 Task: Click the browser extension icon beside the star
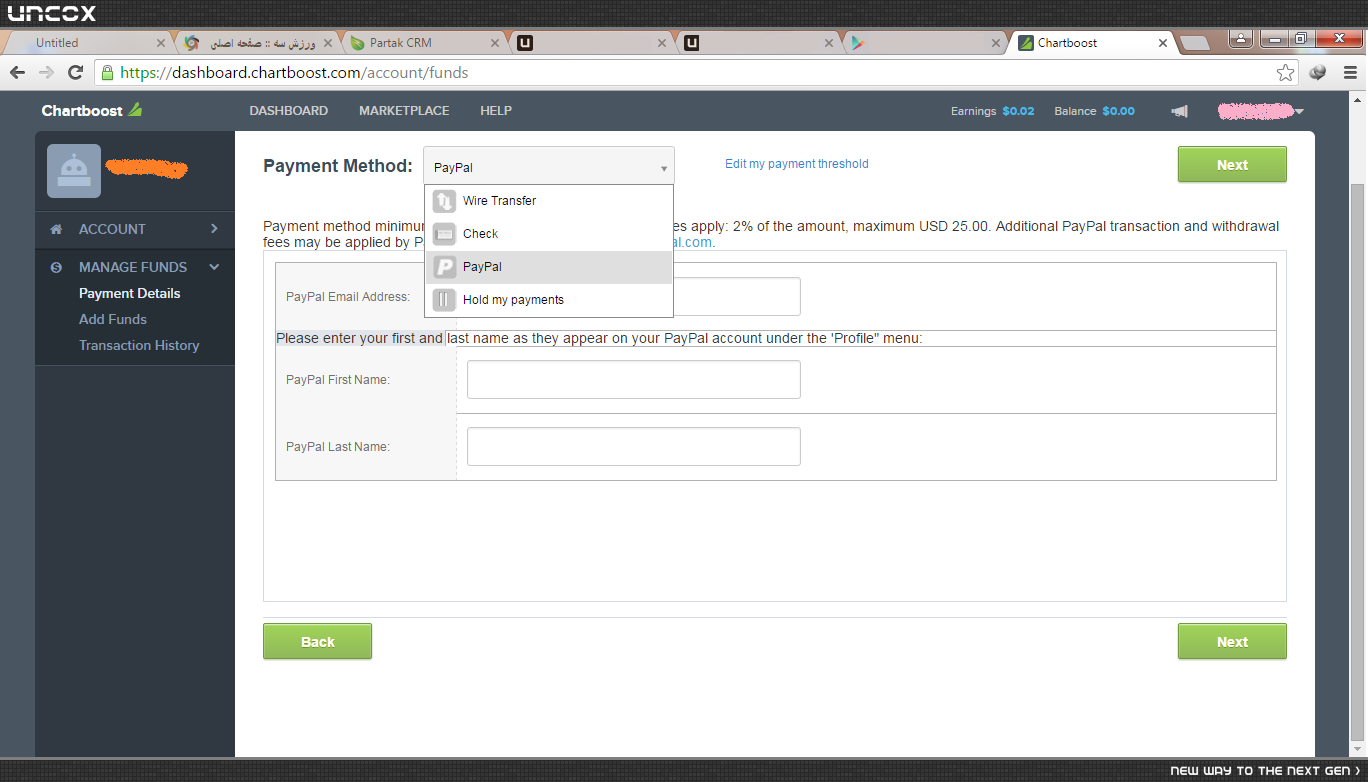(x=1318, y=72)
